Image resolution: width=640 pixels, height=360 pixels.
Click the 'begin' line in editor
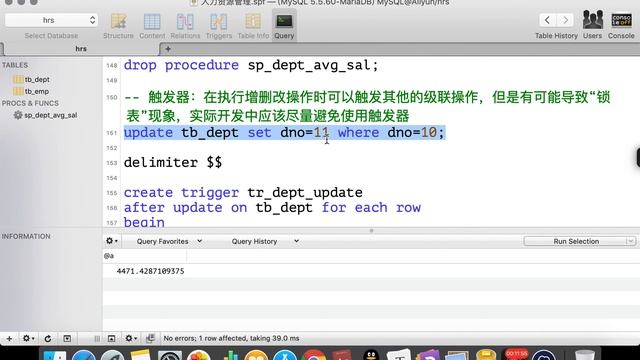coord(144,222)
